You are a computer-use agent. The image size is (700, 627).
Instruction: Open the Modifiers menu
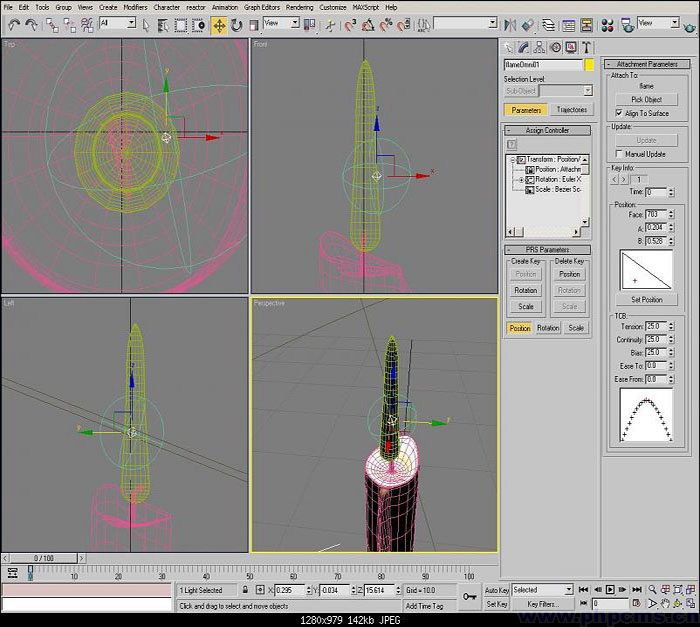pyautogui.click(x=135, y=8)
